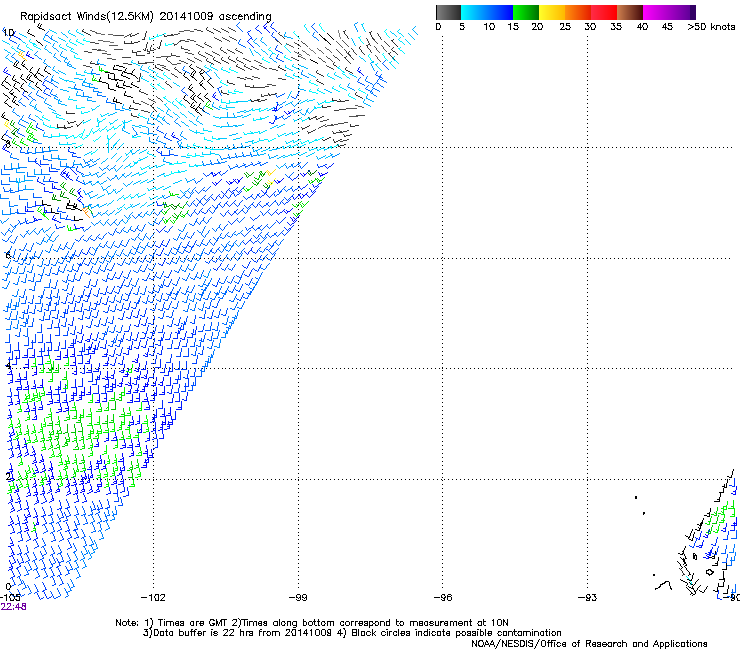Click the legend tick label '25'
Screen dimensions: 740x650
click(565, 27)
